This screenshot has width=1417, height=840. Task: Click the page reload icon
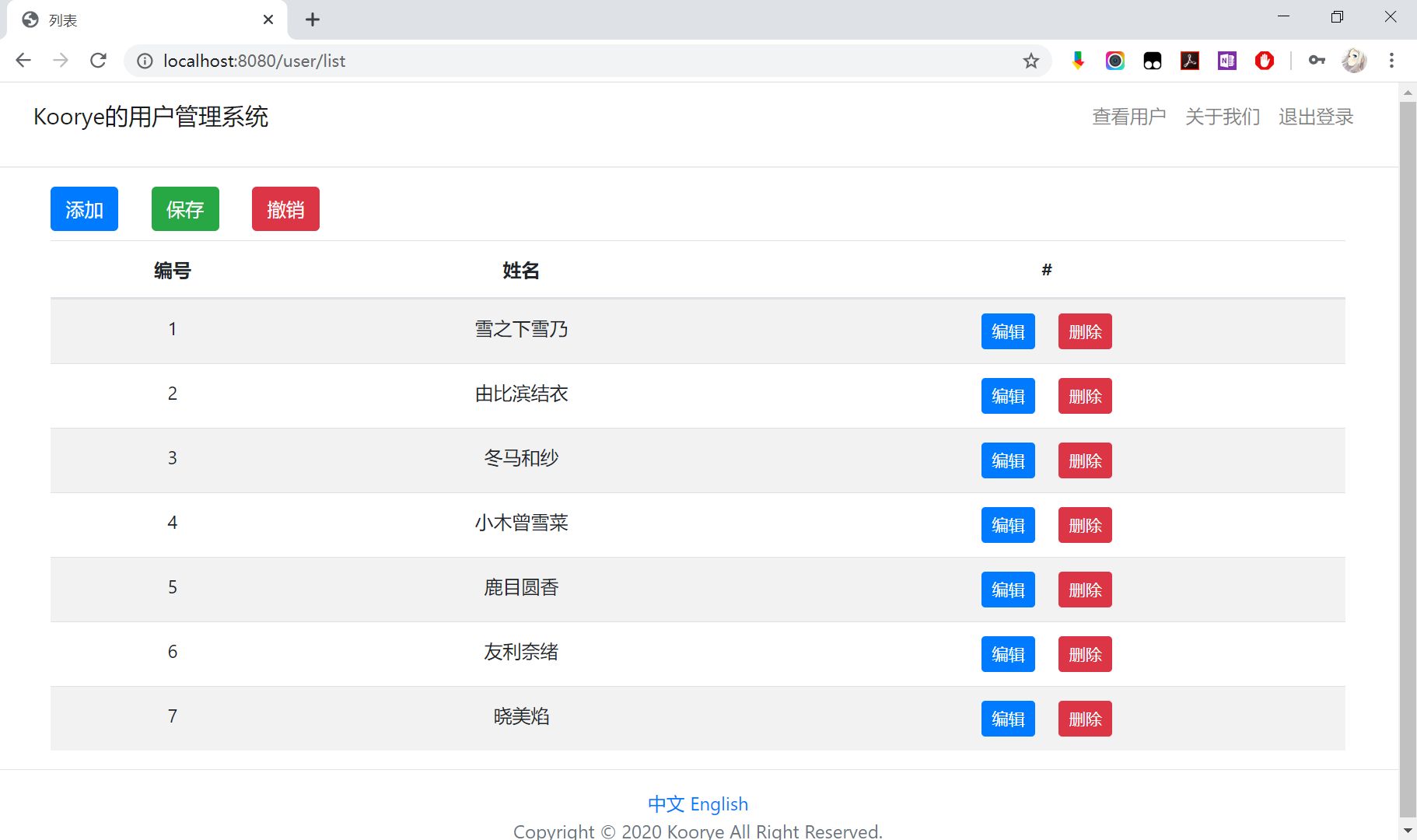click(99, 61)
